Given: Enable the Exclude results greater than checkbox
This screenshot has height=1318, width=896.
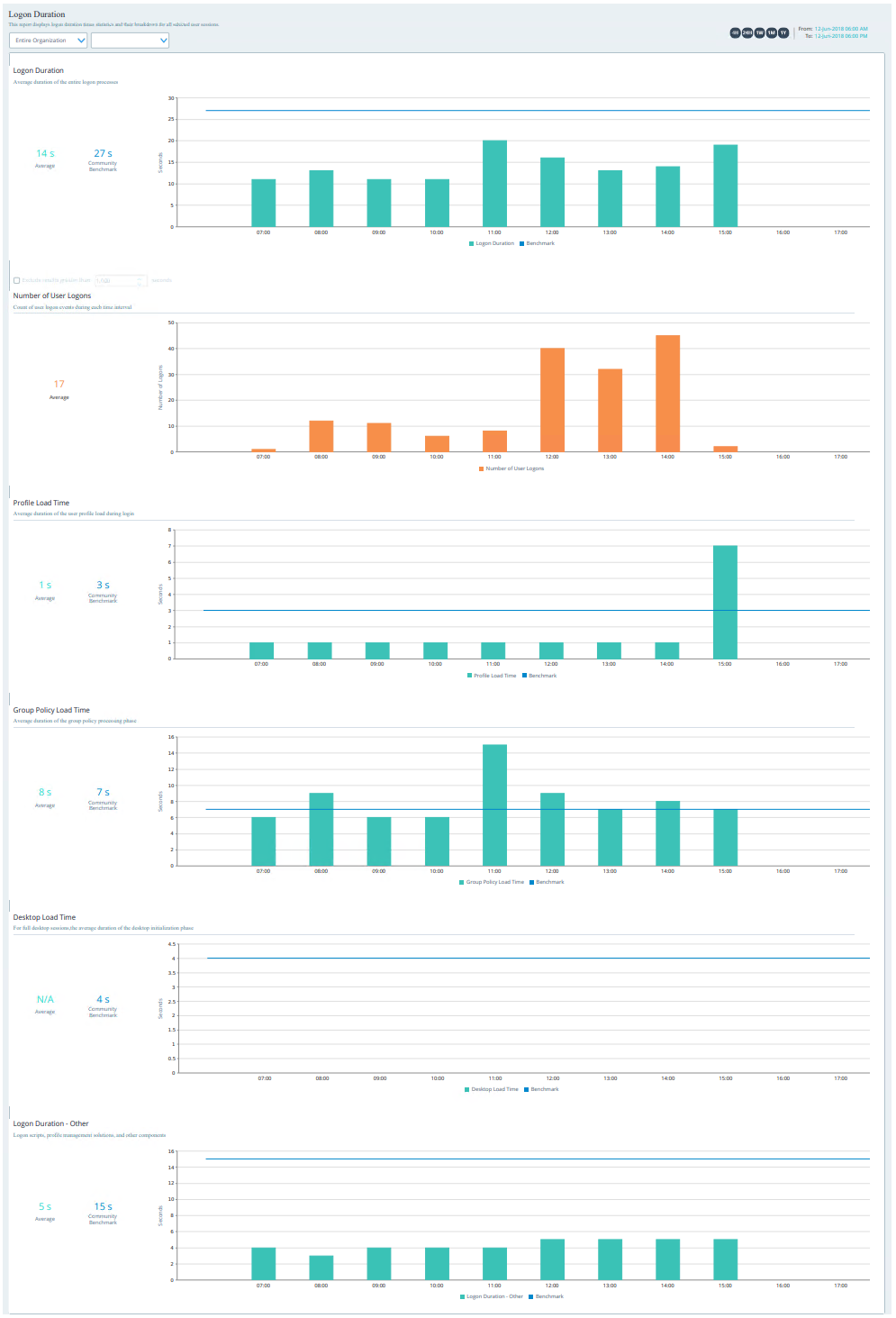Looking at the screenshot, I should pyautogui.click(x=17, y=280).
